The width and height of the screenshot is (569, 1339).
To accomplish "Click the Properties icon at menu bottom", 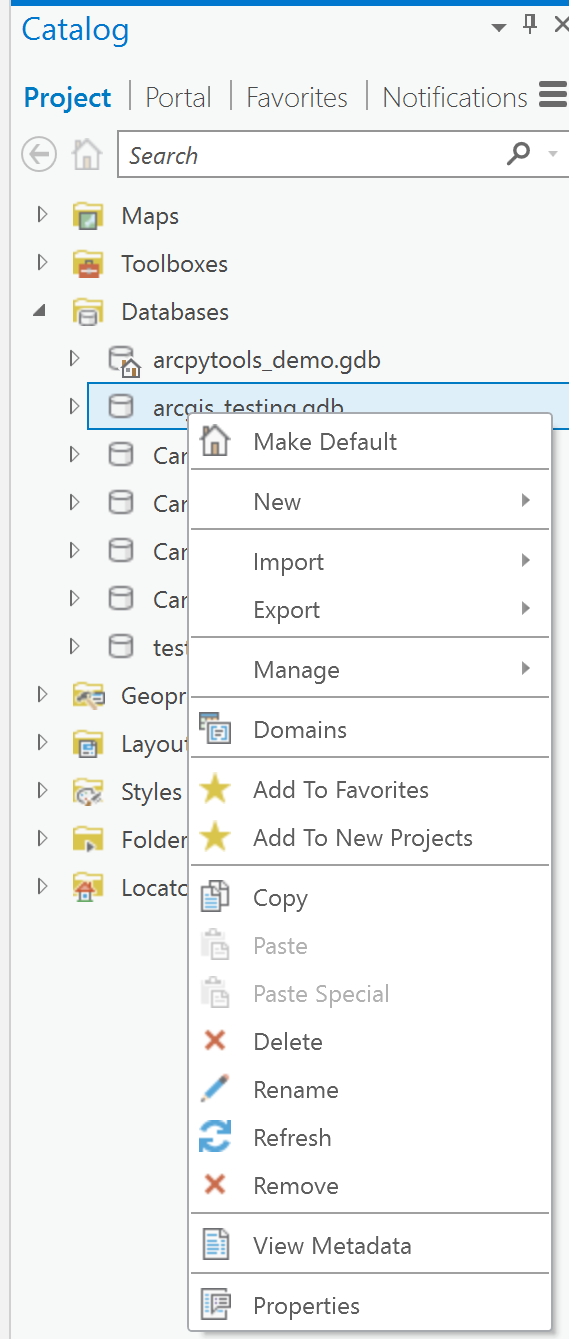I will coord(215,1305).
